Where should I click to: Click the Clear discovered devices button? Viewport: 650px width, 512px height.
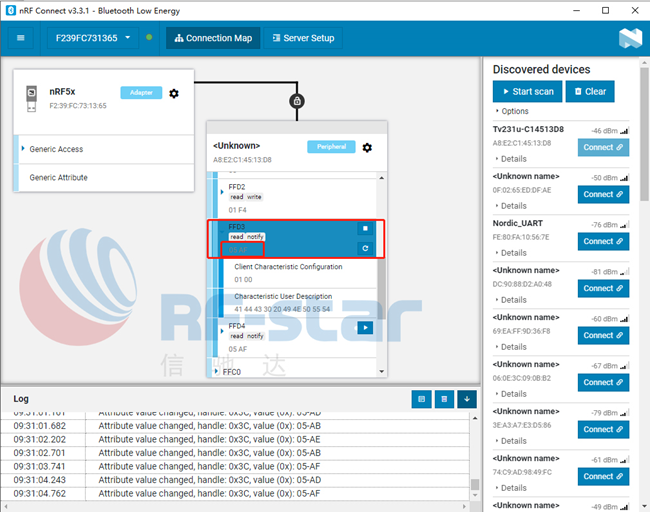[x=590, y=92]
